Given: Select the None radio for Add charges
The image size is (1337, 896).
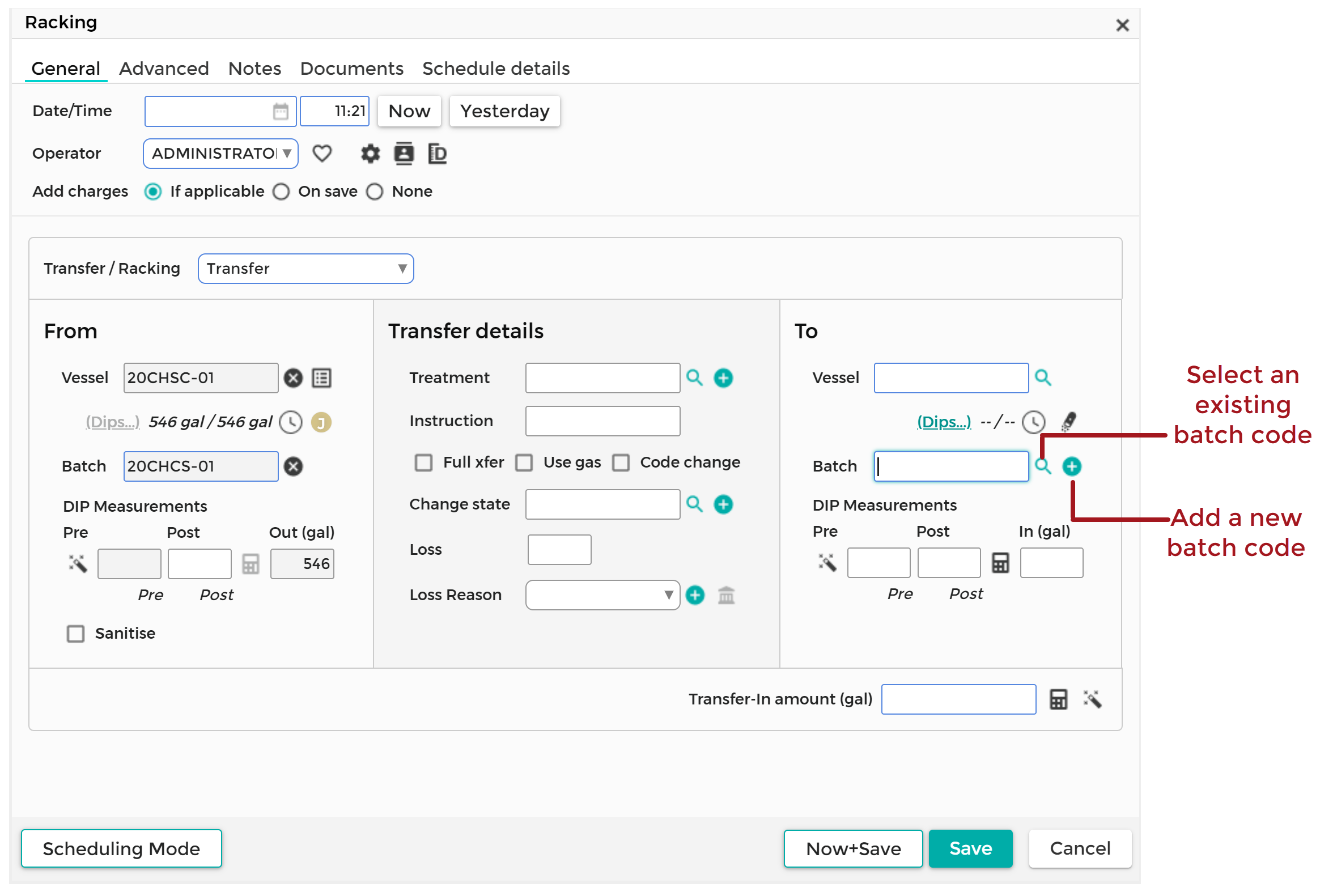Looking at the screenshot, I should [x=375, y=192].
